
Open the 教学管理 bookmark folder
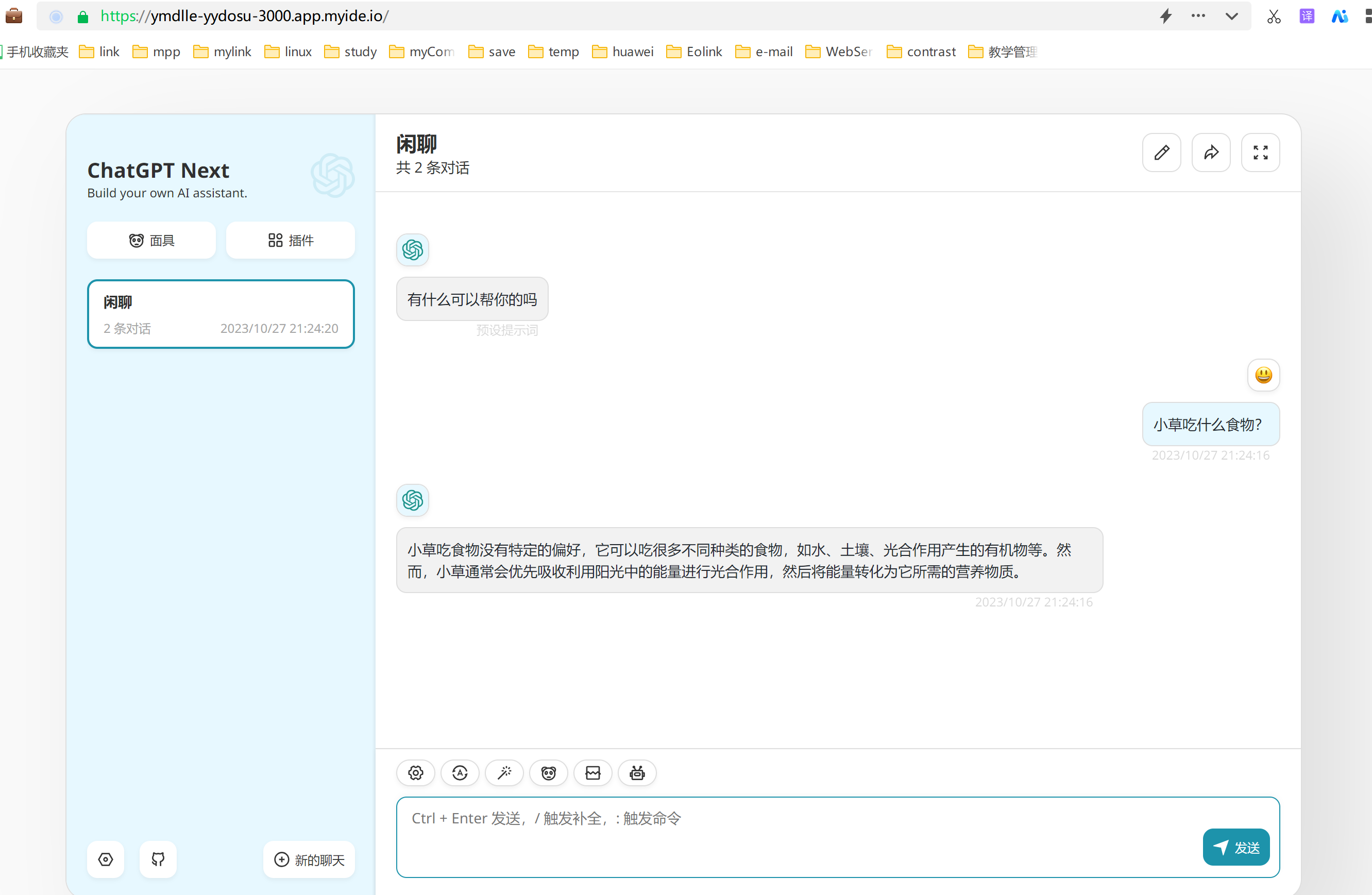click(x=1003, y=52)
